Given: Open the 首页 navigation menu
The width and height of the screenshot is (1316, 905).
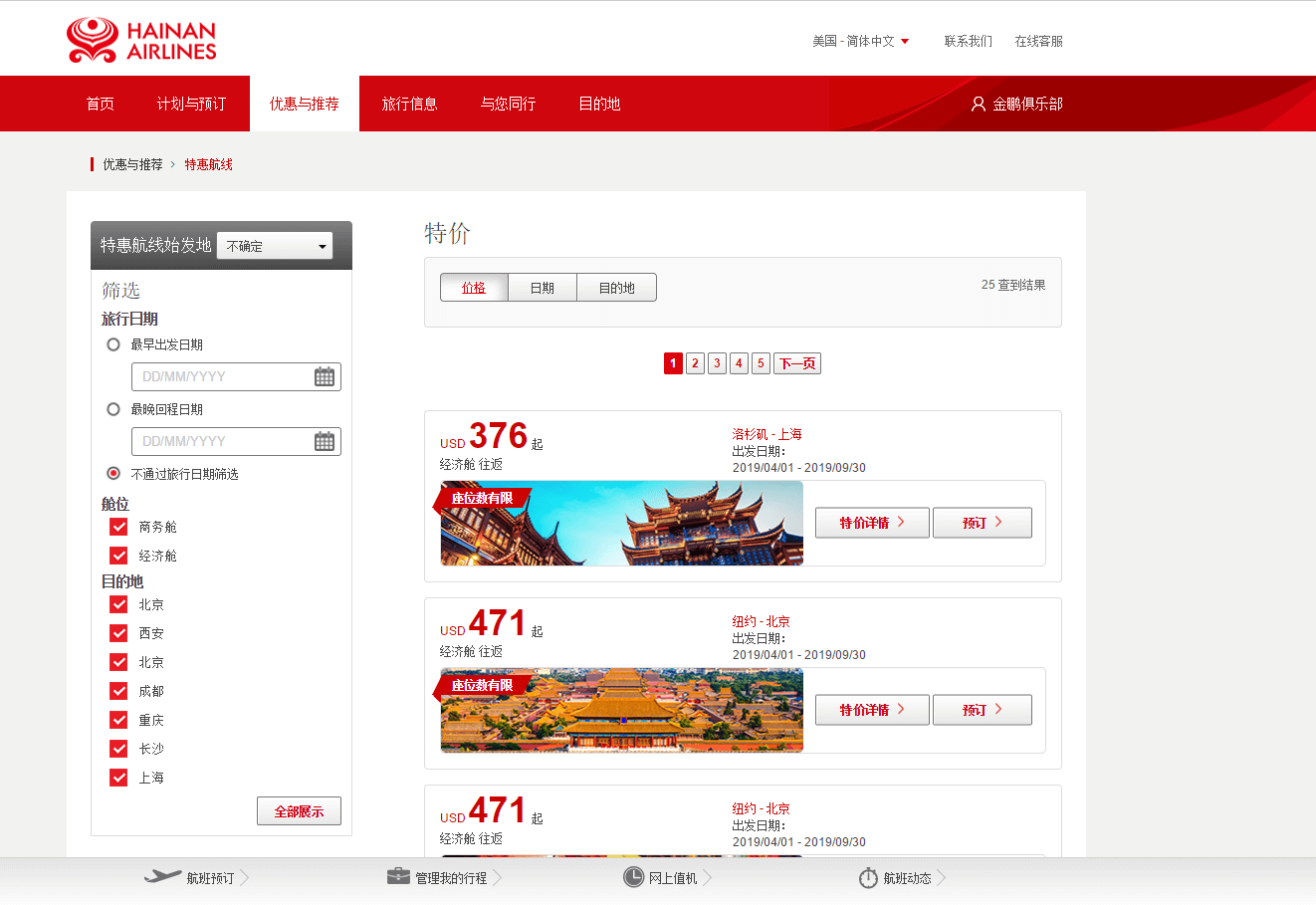Looking at the screenshot, I should [100, 104].
